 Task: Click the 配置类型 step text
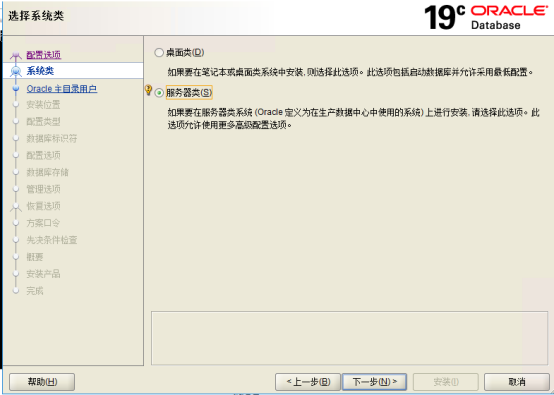(43, 122)
